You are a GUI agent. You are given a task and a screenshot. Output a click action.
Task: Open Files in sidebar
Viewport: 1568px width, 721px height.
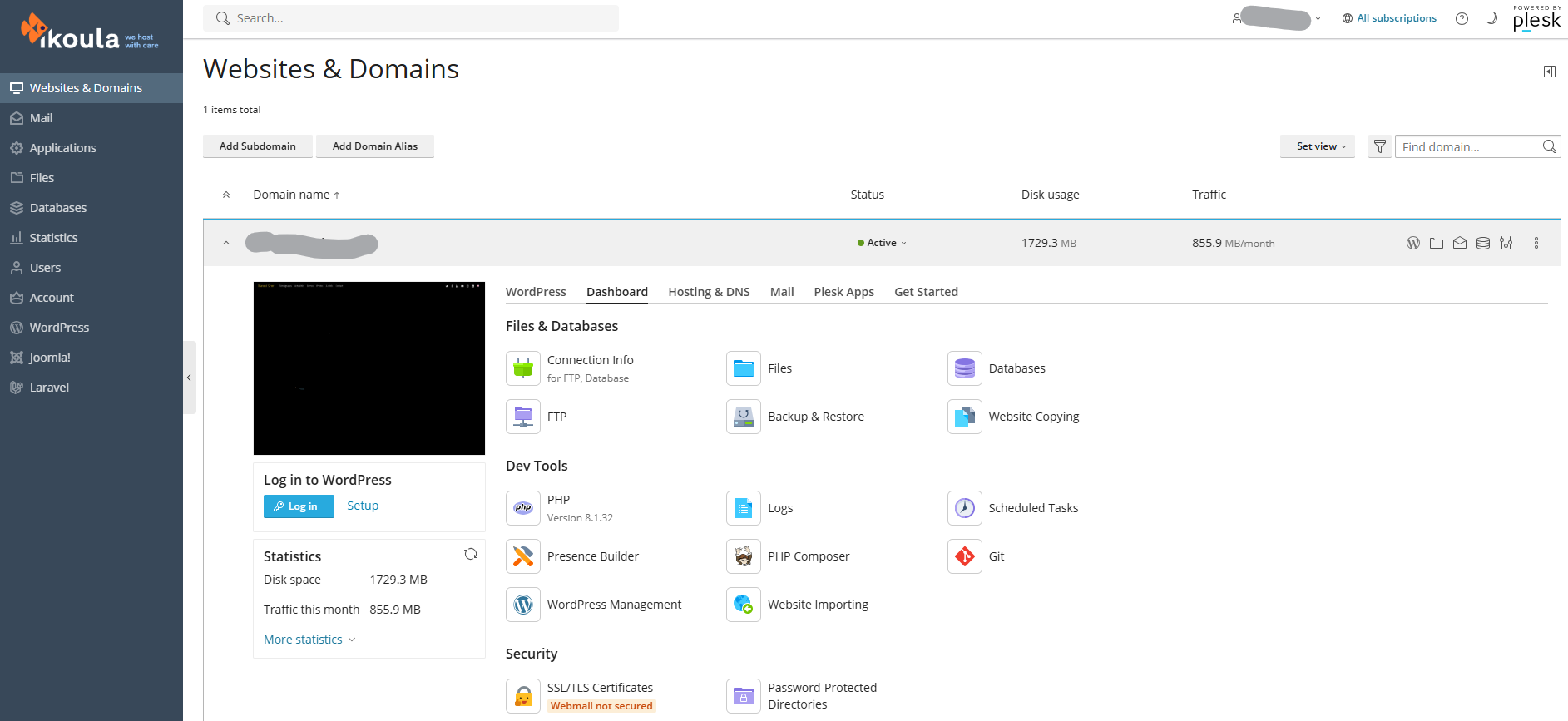pyautogui.click(x=92, y=178)
